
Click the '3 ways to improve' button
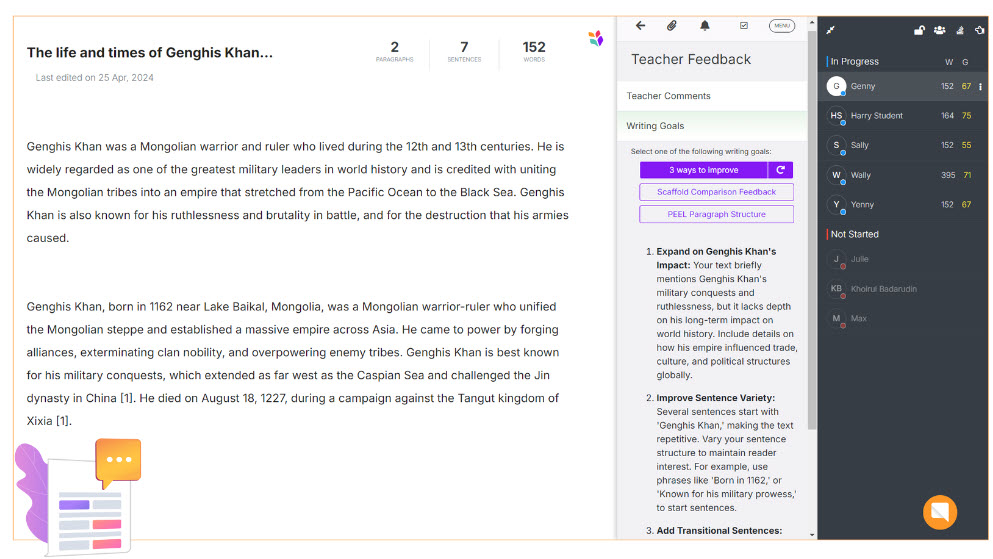click(703, 170)
